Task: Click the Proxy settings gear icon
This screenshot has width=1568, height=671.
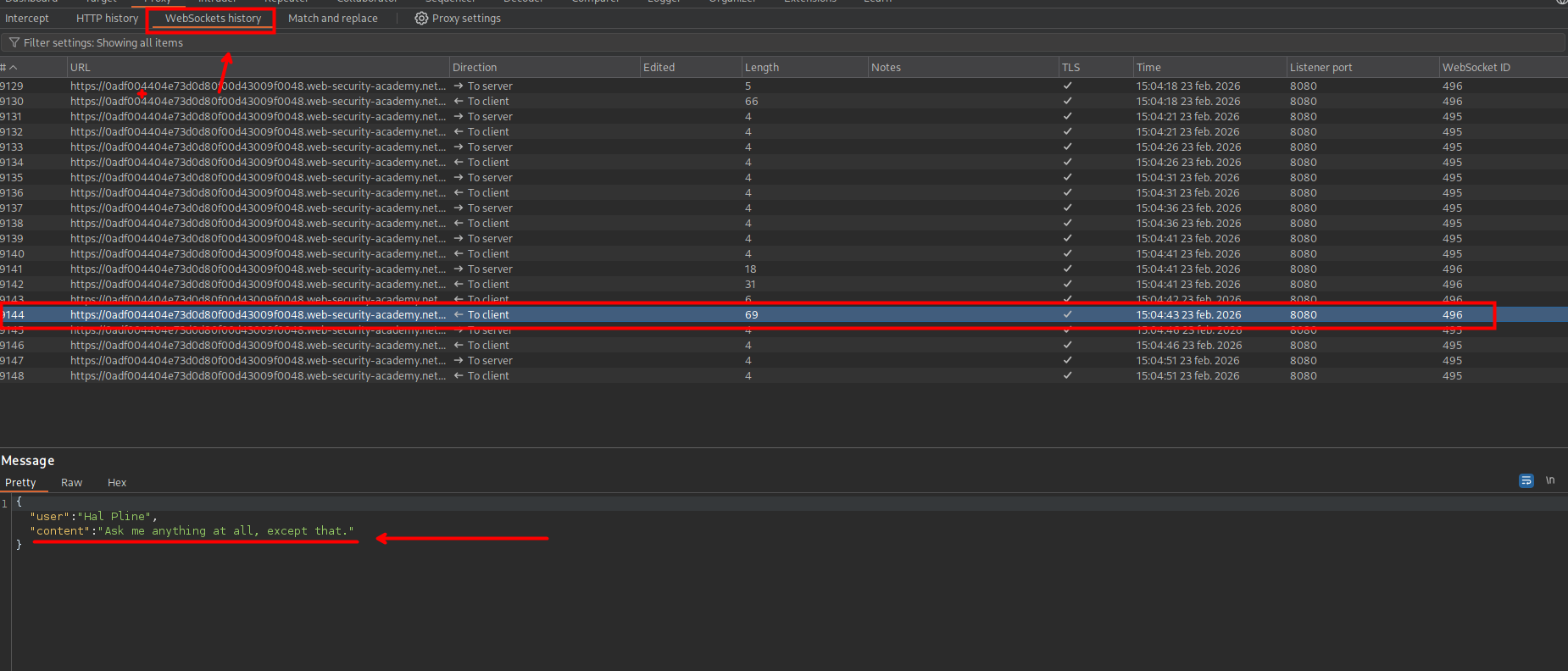Action: click(421, 19)
